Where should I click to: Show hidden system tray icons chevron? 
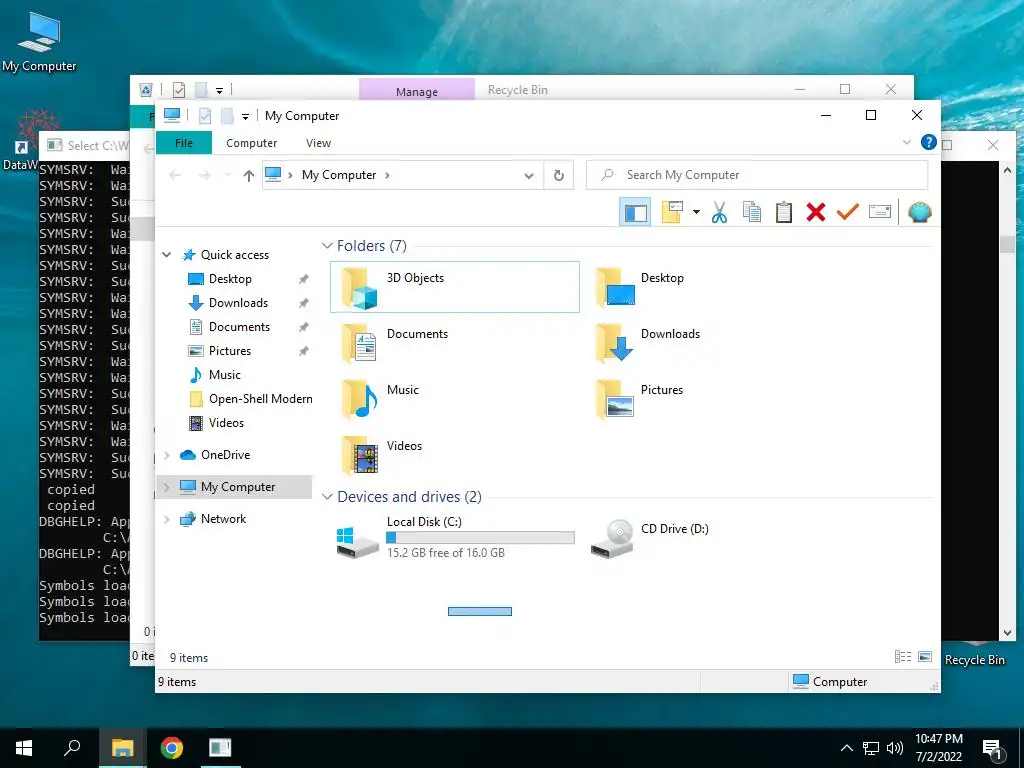point(846,748)
